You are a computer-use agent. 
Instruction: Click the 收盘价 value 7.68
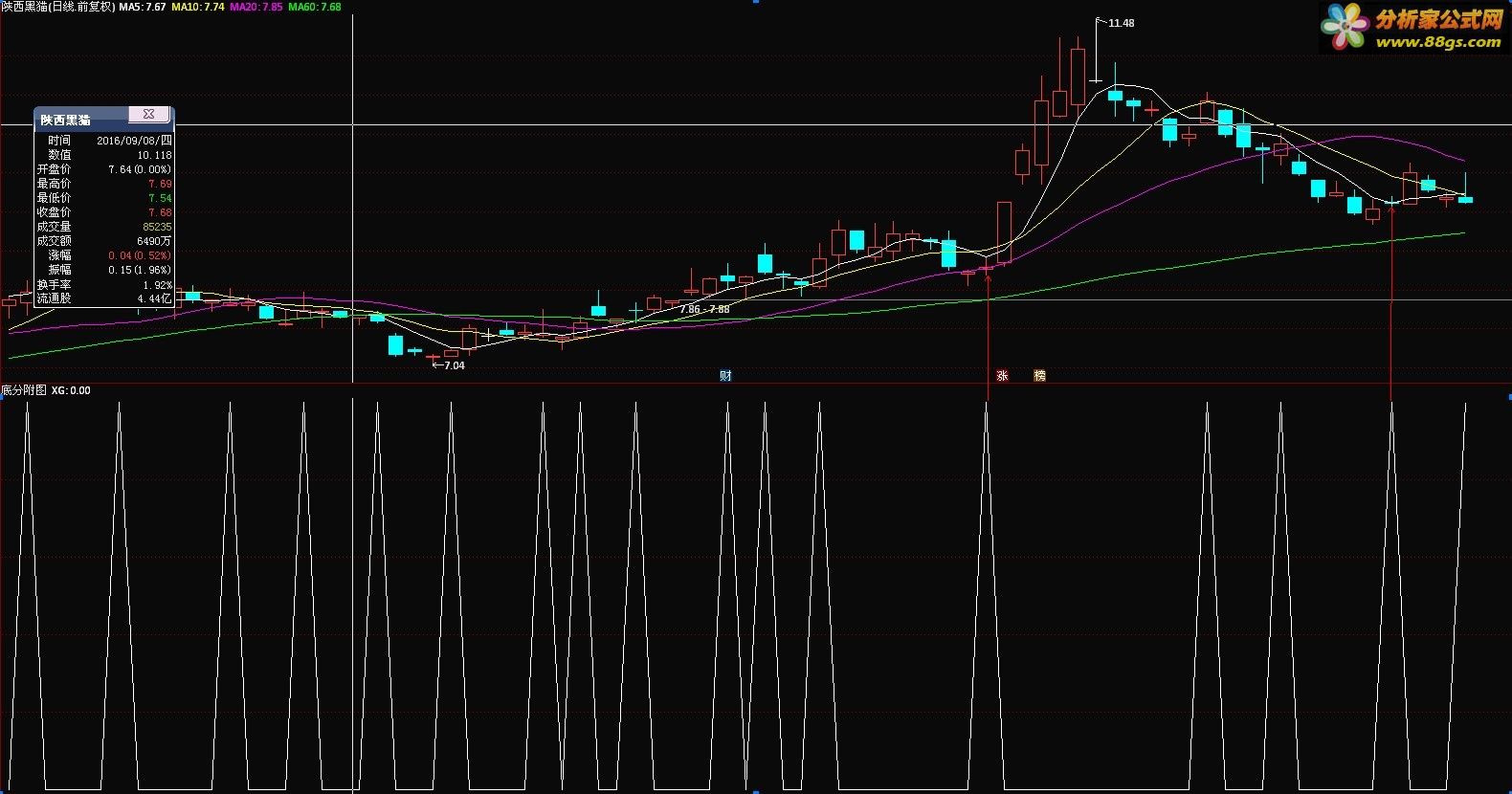(160, 212)
